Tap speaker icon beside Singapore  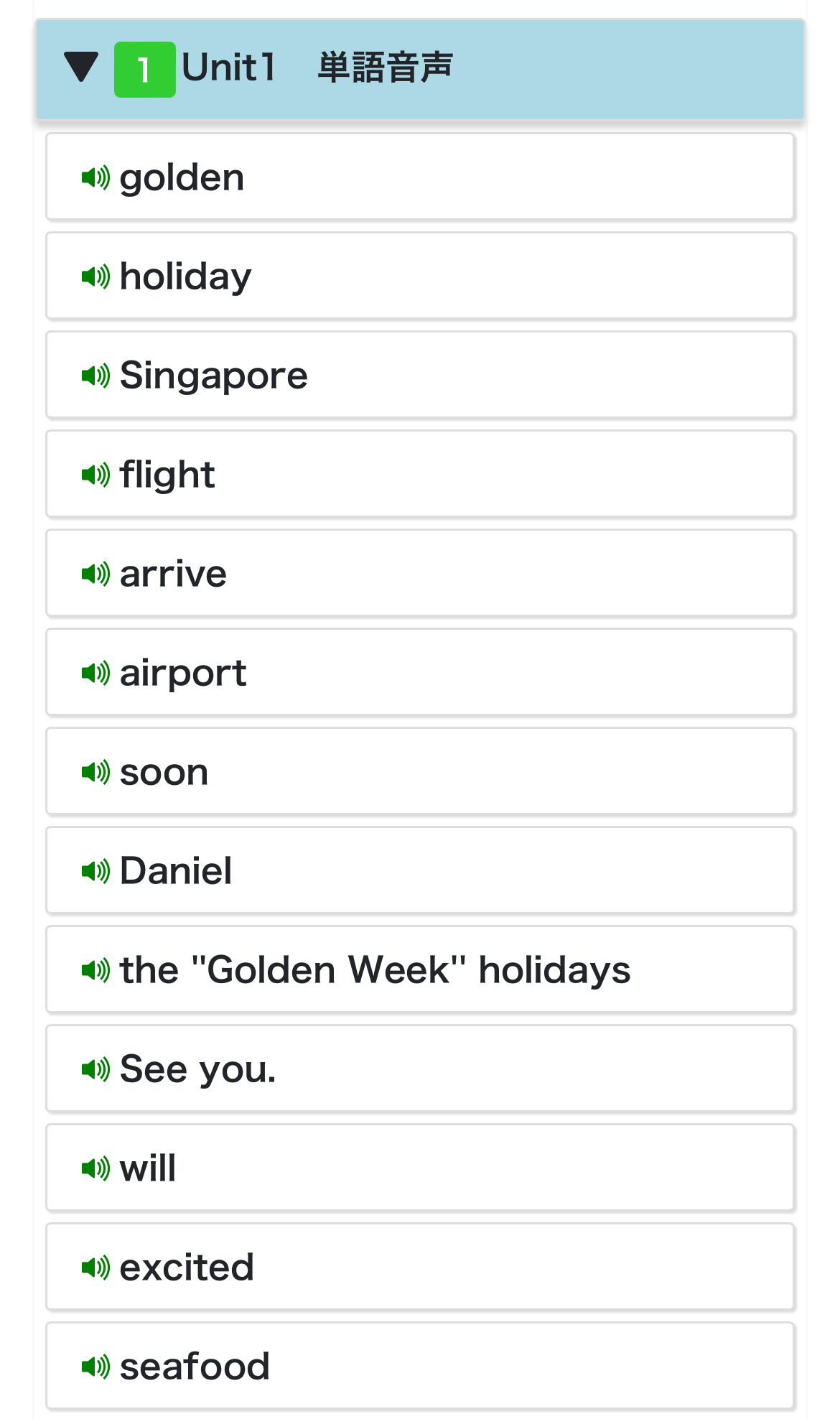point(95,375)
